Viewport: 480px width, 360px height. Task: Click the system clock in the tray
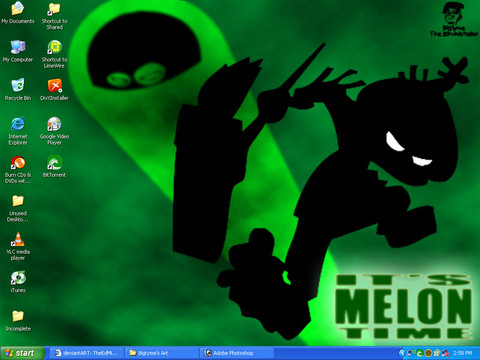462,353
